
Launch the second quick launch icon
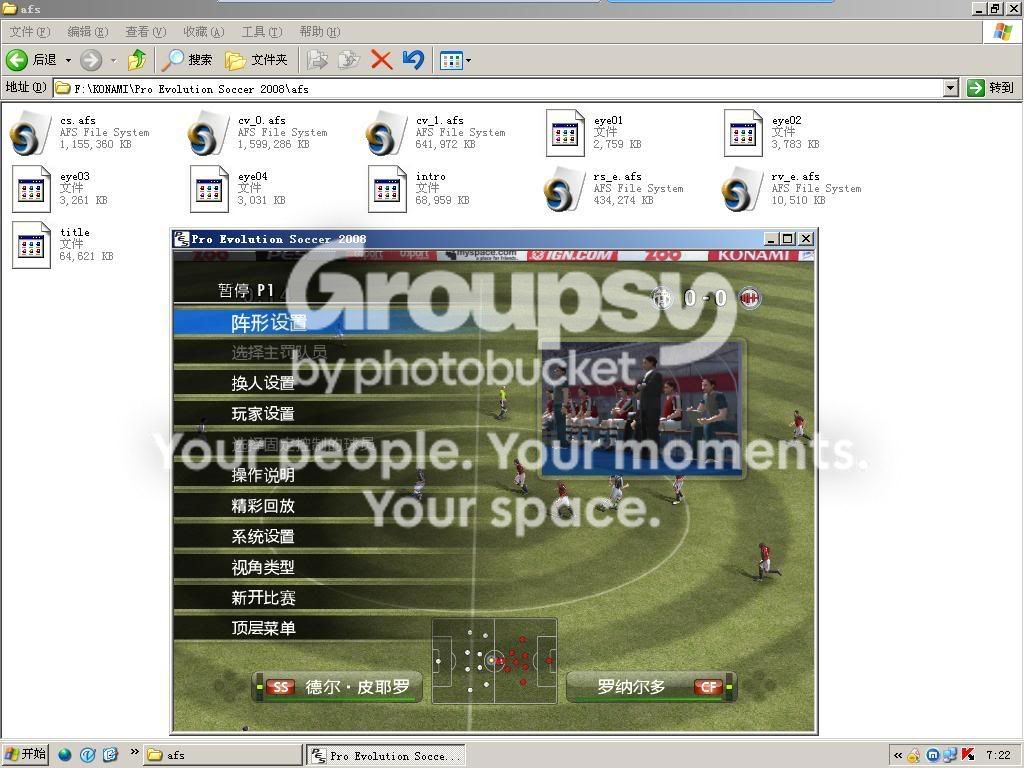[x=87, y=755]
